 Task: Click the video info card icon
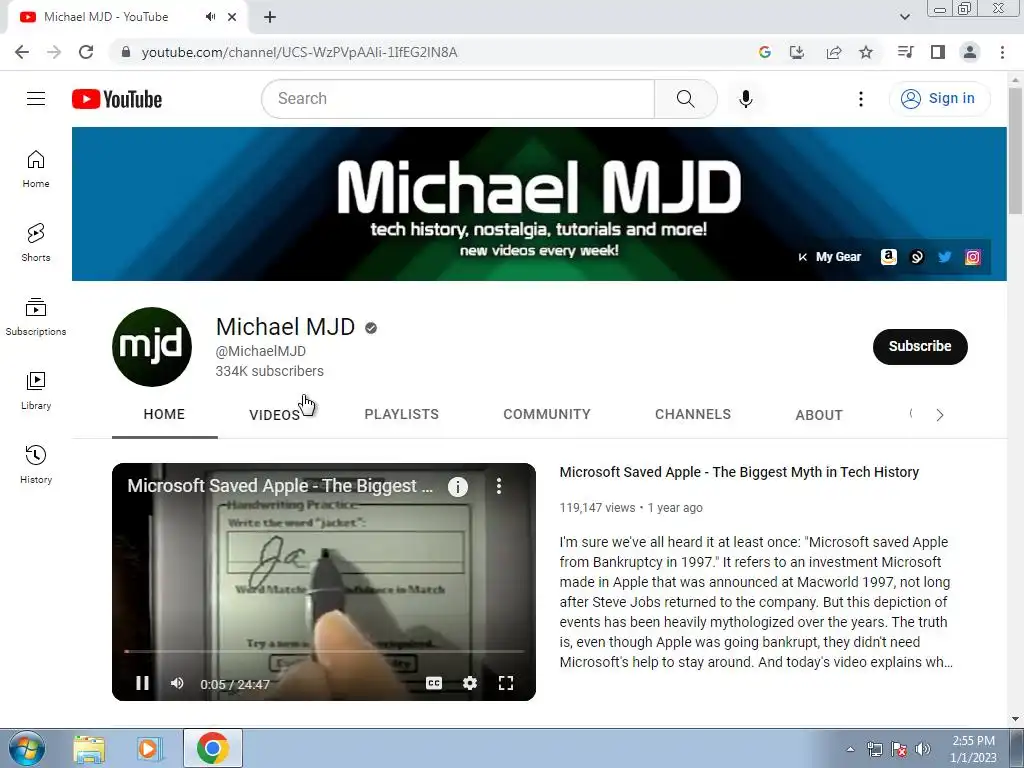[458, 486]
